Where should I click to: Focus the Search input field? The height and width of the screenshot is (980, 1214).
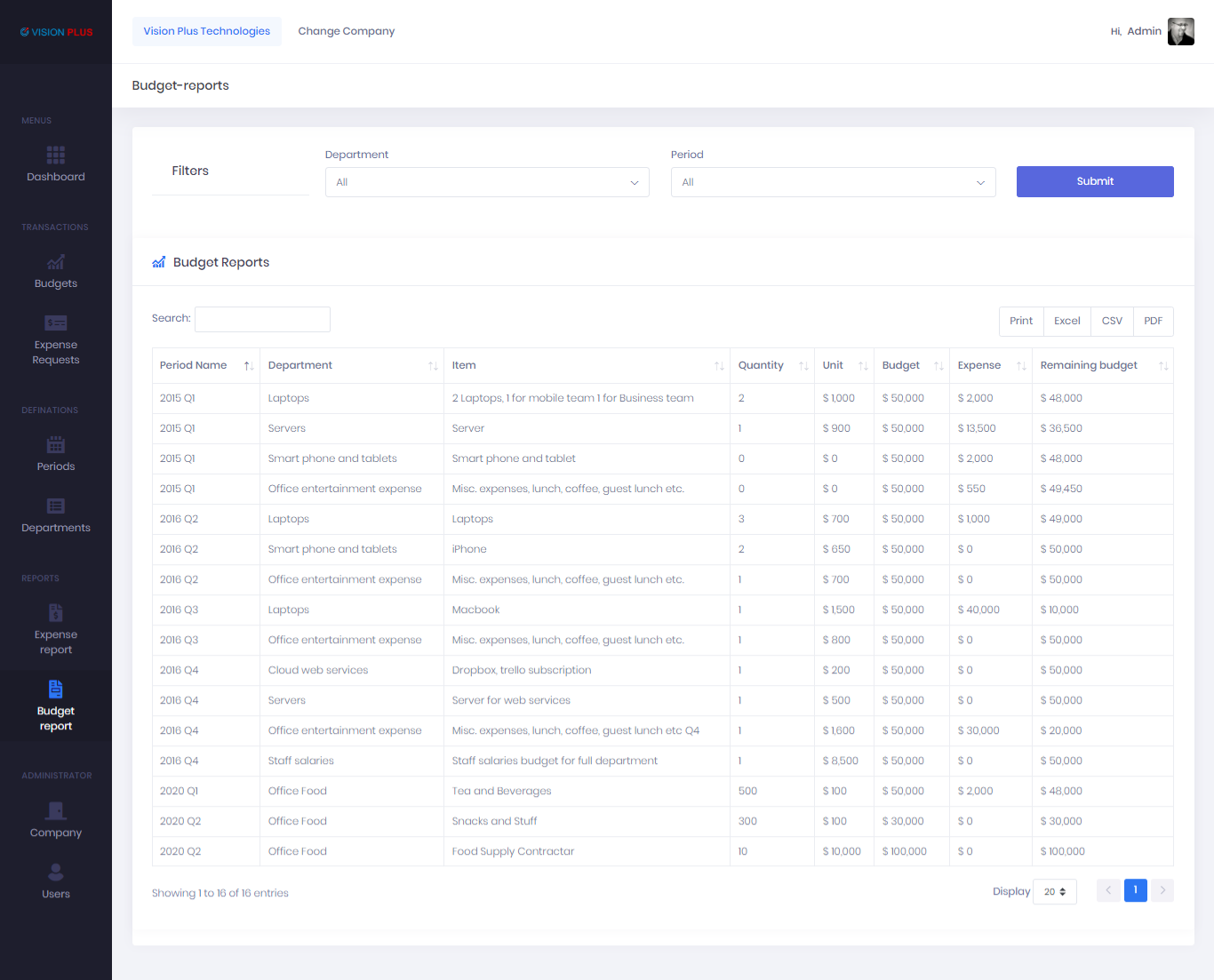(262, 319)
